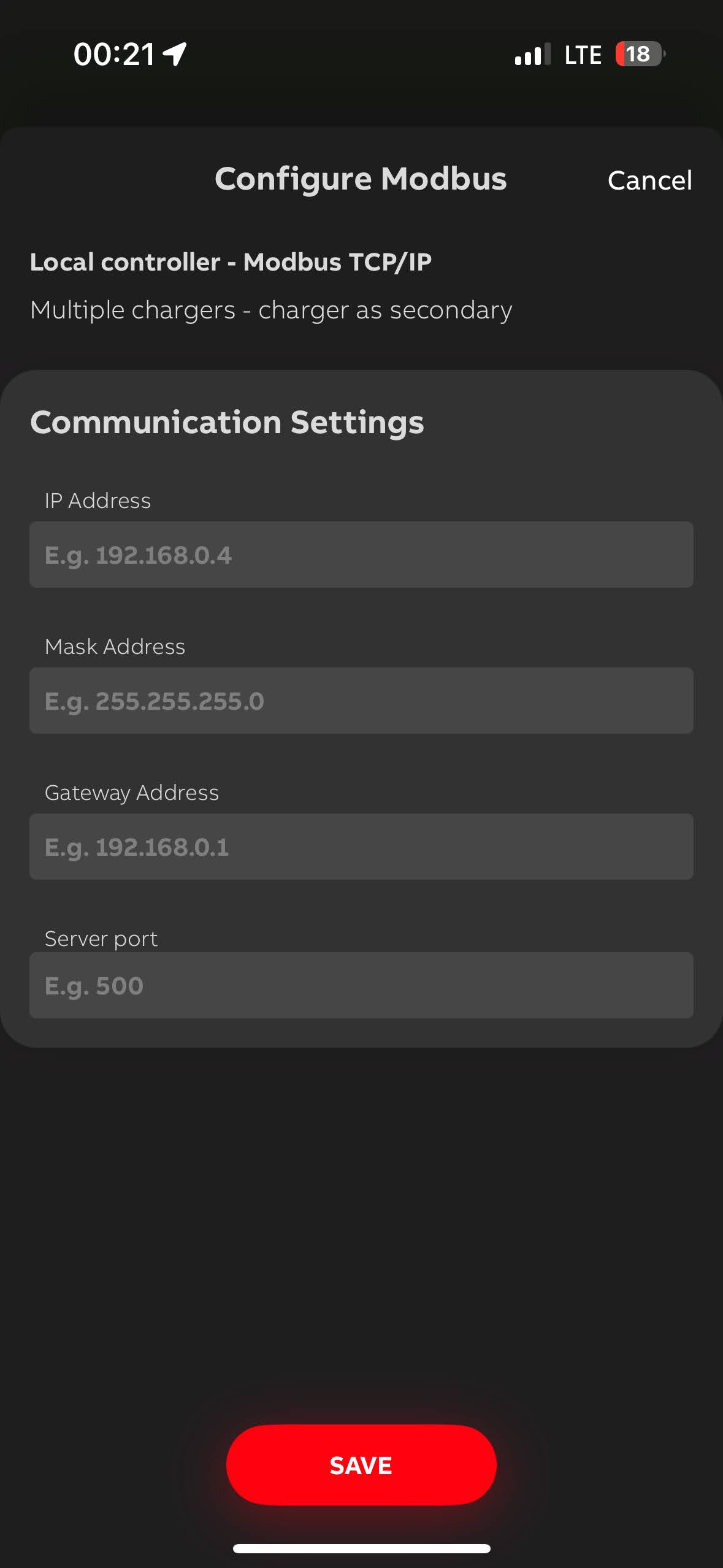Tap the home indicator bar at bottom
This screenshot has width=723, height=1568.
click(x=361, y=1548)
